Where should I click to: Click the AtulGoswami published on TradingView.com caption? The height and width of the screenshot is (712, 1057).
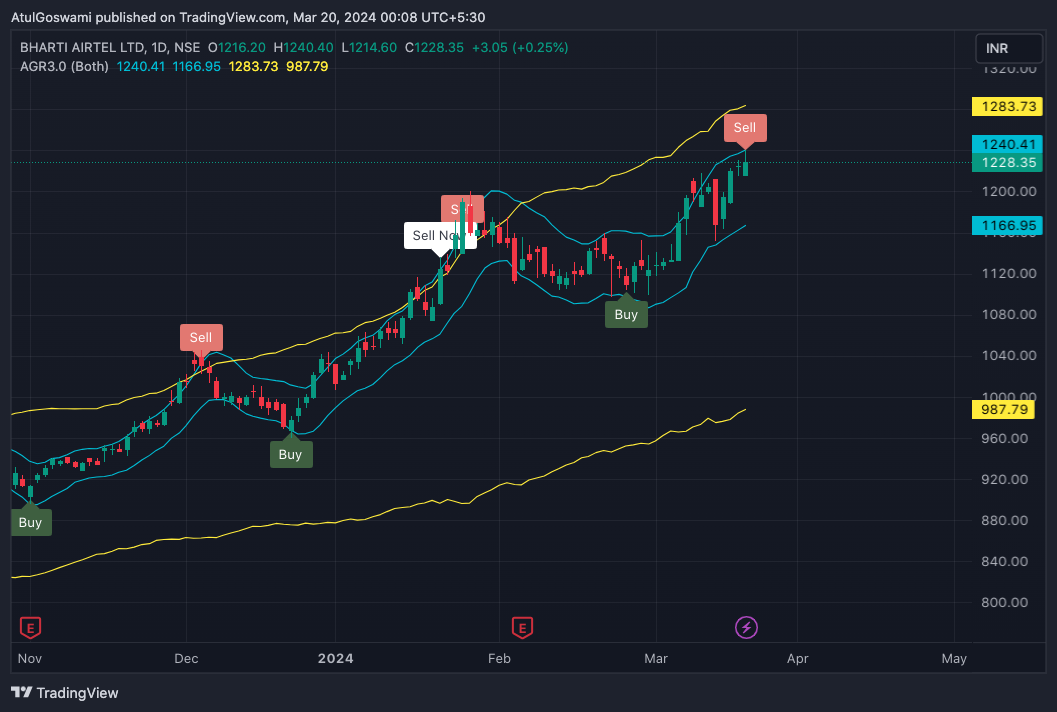click(248, 18)
